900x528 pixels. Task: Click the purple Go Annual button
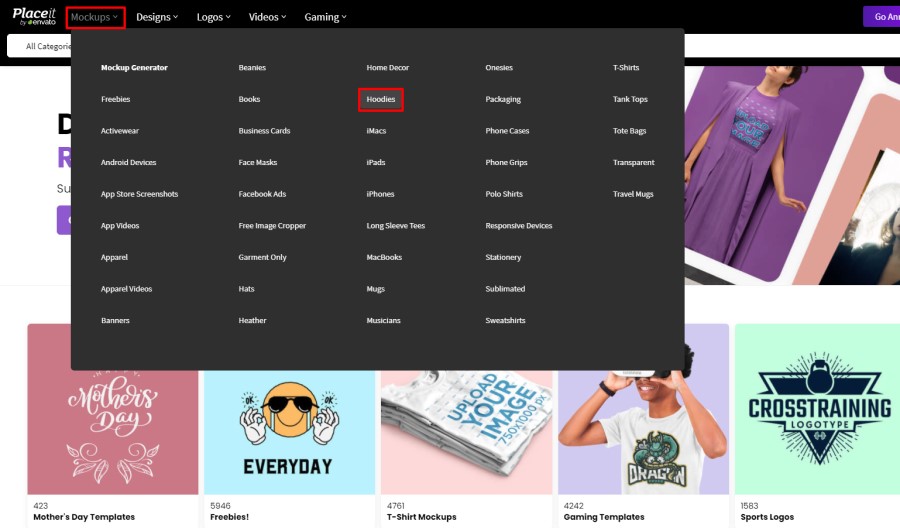click(882, 17)
